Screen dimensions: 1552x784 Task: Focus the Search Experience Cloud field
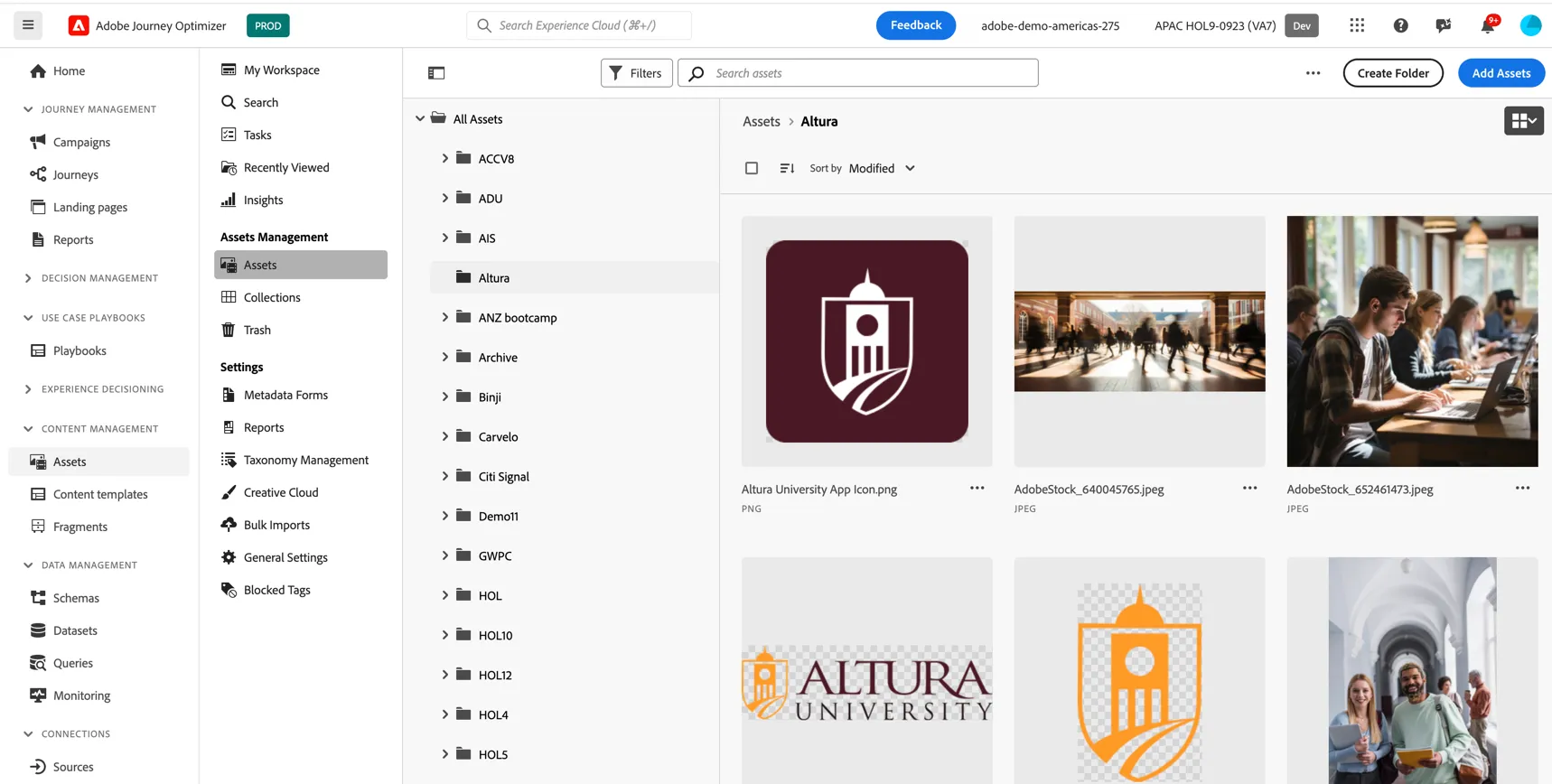579,25
